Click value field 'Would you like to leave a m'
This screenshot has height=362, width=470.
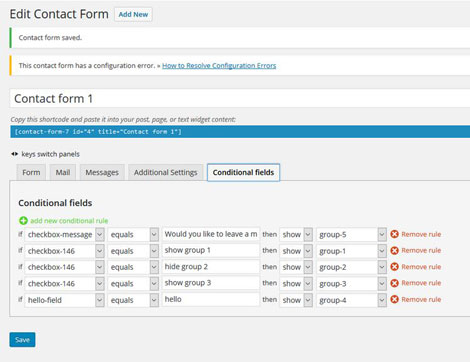pyautogui.click(x=211, y=234)
